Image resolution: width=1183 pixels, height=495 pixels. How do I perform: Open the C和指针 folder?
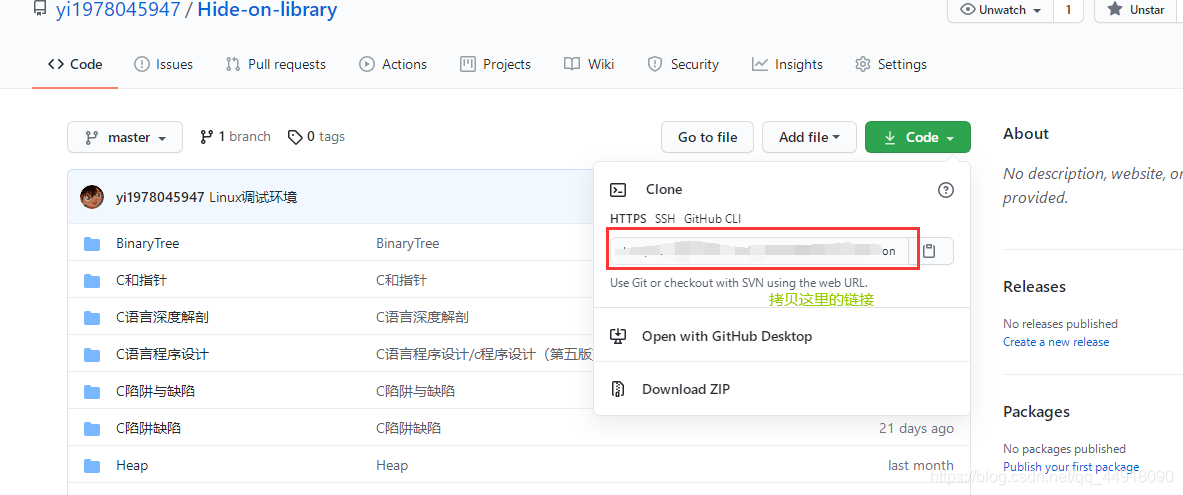(141, 281)
